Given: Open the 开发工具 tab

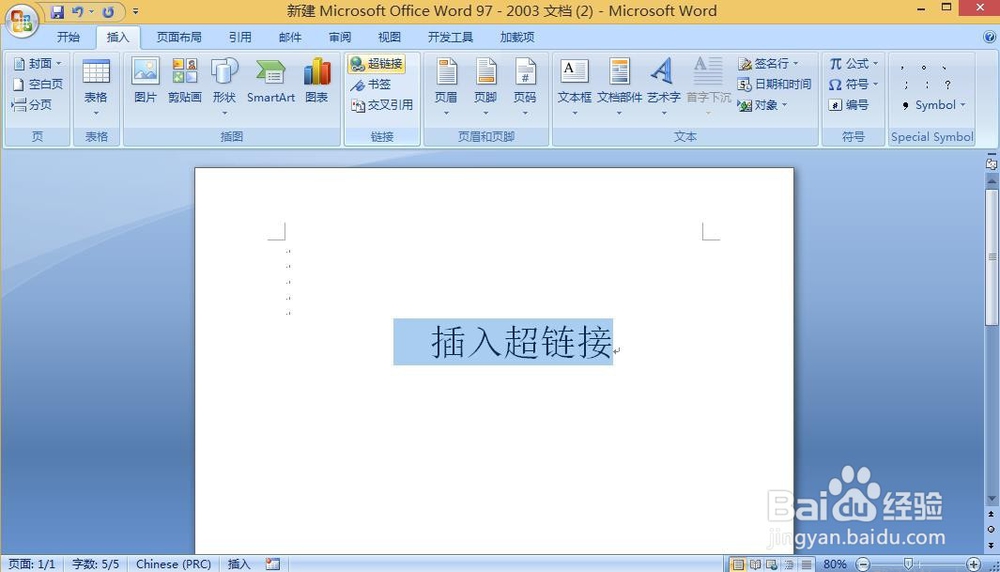Looking at the screenshot, I should click(450, 37).
